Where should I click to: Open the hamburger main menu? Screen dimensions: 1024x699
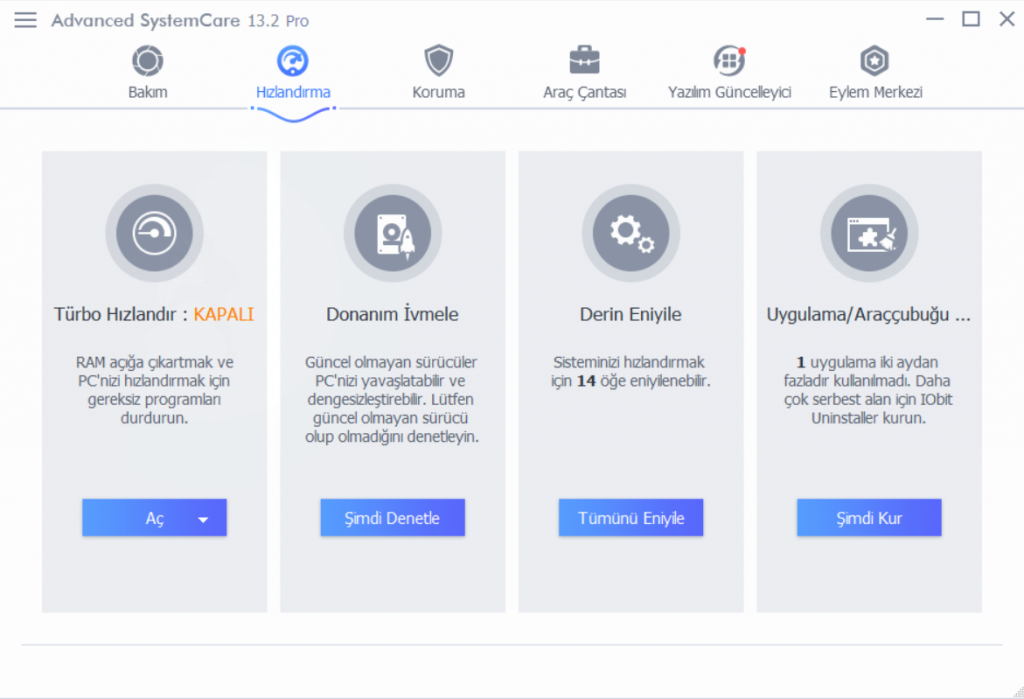tap(25, 20)
